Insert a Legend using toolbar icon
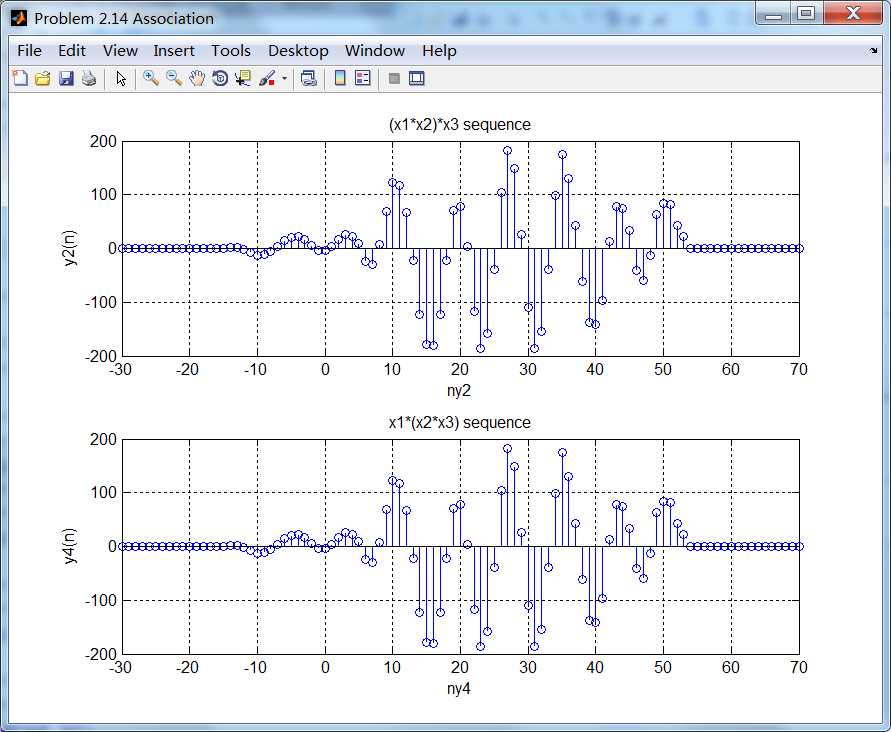The height and width of the screenshot is (732, 891). click(x=363, y=78)
